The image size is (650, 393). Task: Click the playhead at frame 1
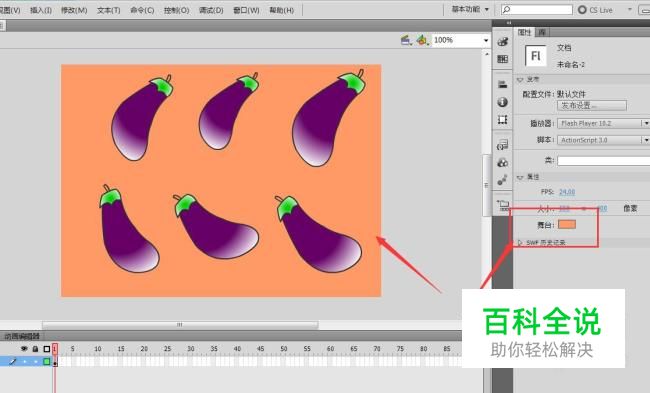click(54, 349)
